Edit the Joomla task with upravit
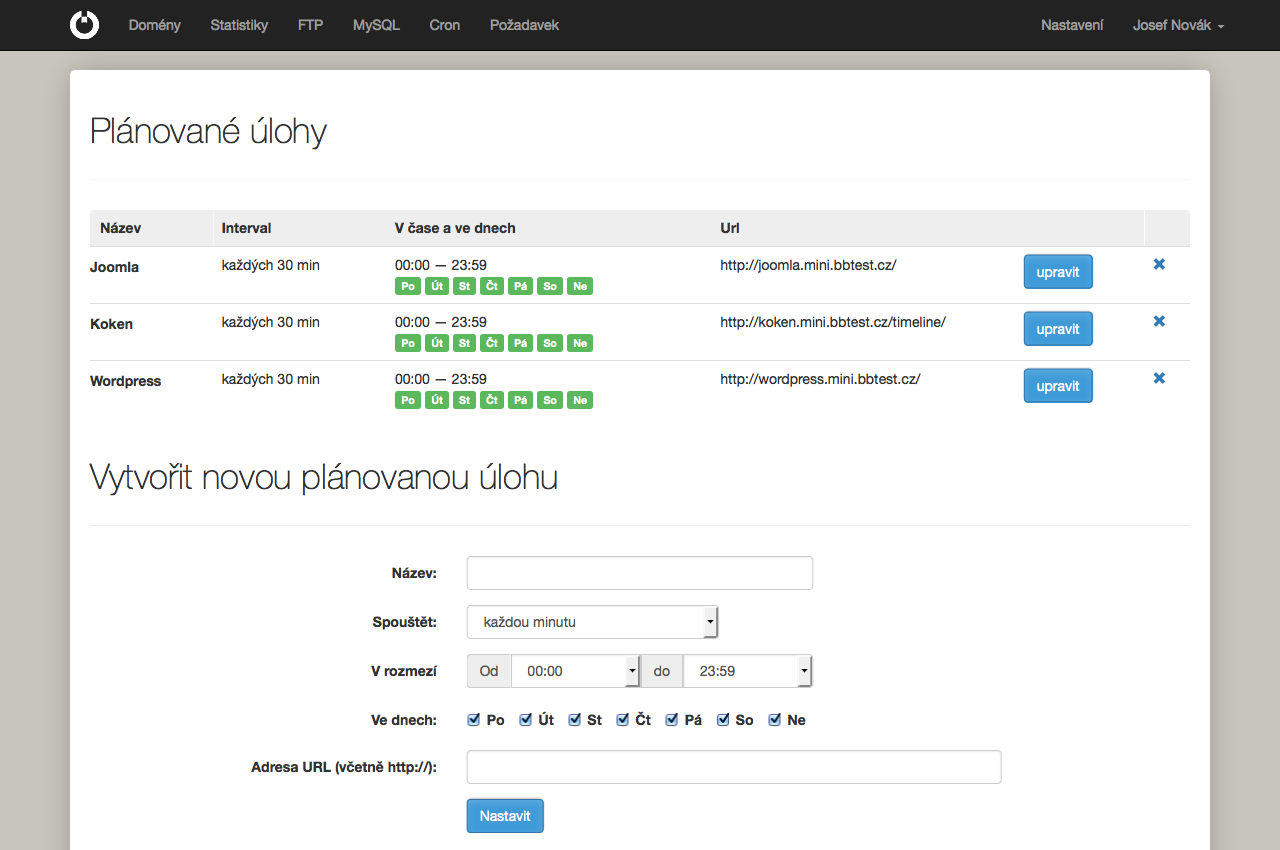 coord(1058,272)
